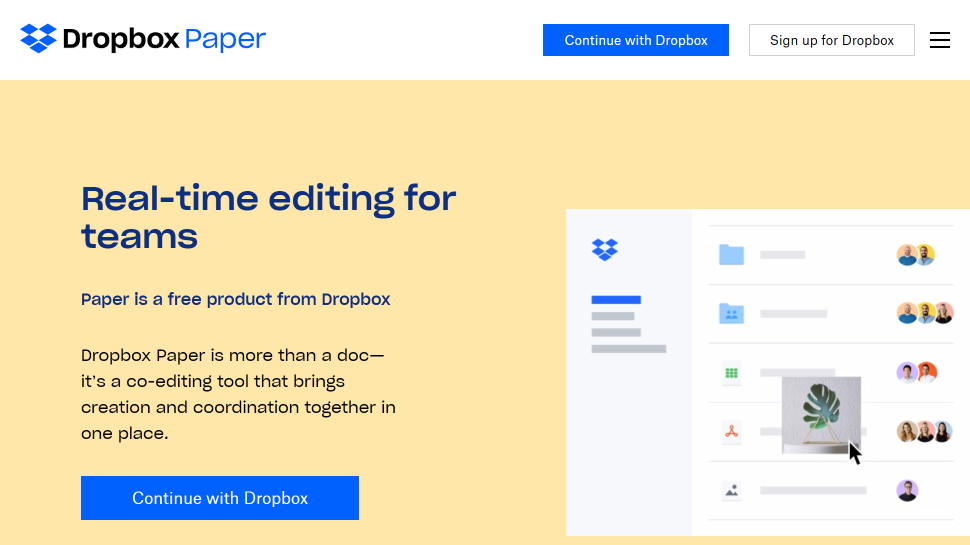Click the green spreadsheet grid icon
The height and width of the screenshot is (545, 970).
tap(731, 373)
